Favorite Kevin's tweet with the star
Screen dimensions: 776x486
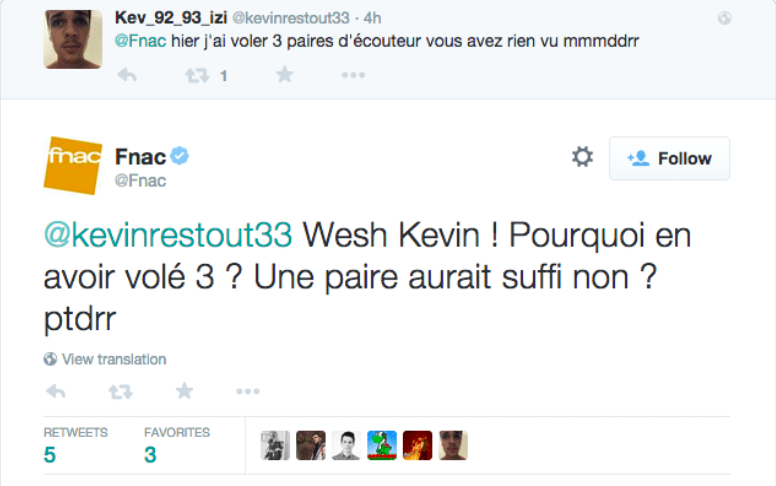(x=284, y=75)
